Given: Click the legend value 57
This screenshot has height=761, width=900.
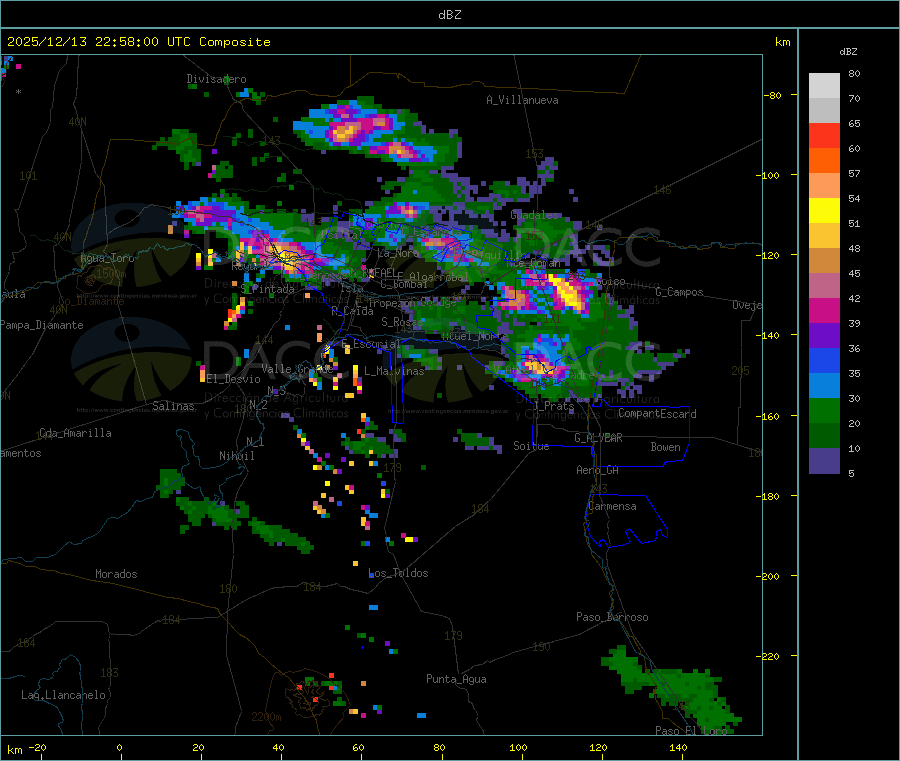Looking at the screenshot, I should click(854, 173).
